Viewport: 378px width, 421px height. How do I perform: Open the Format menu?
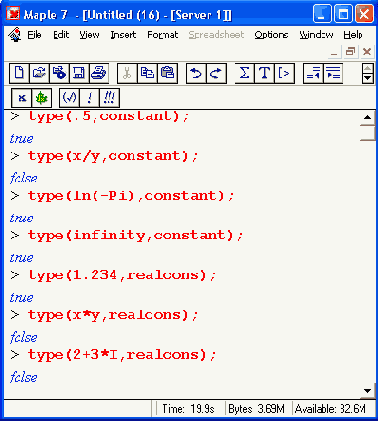(163, 35)
